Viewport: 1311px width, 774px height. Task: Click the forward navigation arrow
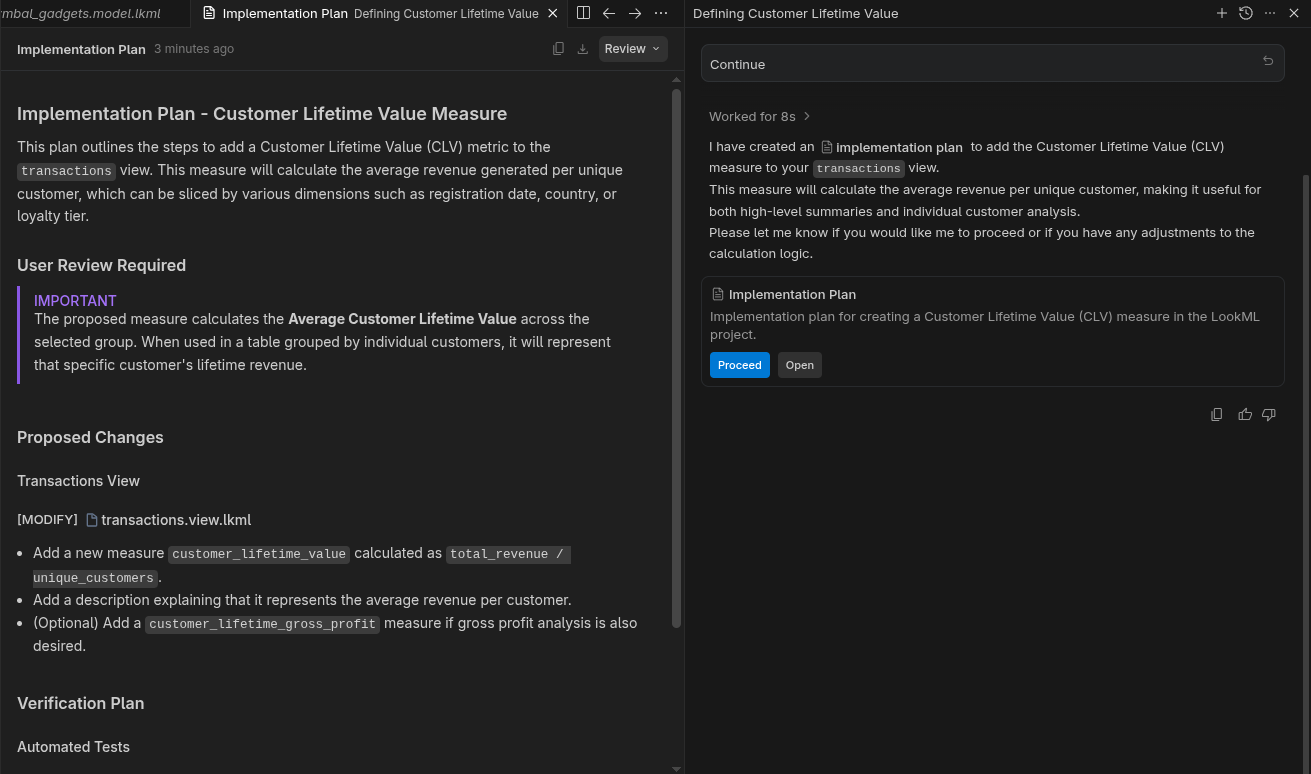635,13
